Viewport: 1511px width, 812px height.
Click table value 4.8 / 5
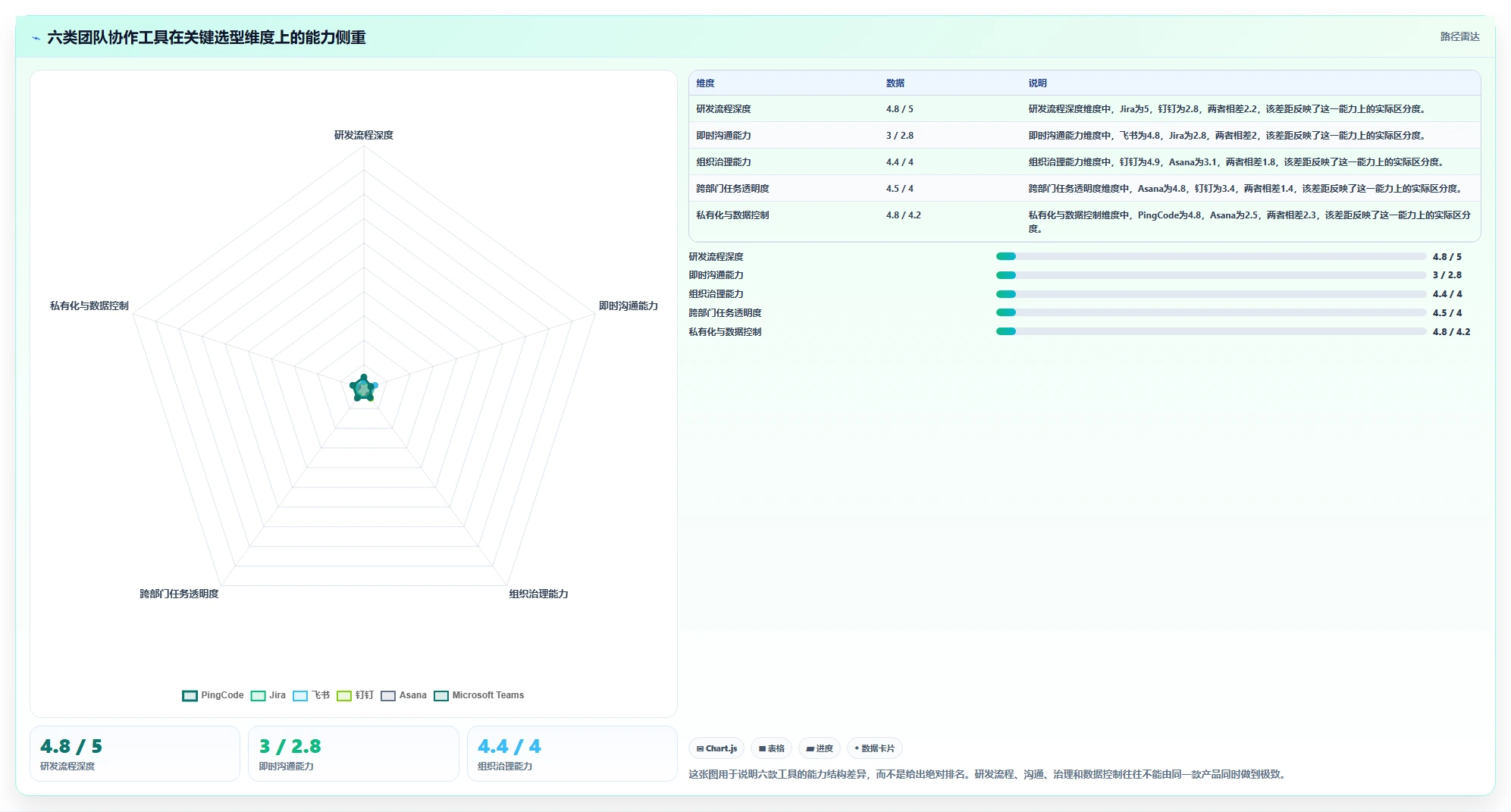(900, 109)
